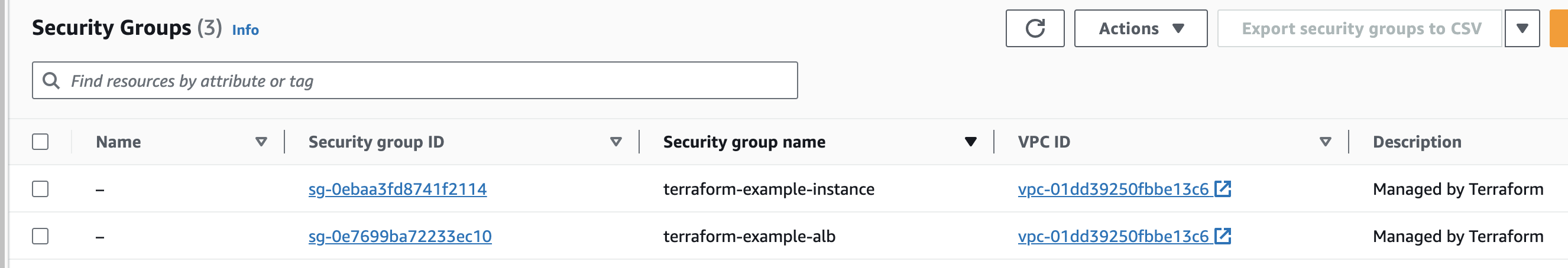Click the search magnifier icon
The width and height of the screenshot is (1568, 268).
(x=51, y=81)
